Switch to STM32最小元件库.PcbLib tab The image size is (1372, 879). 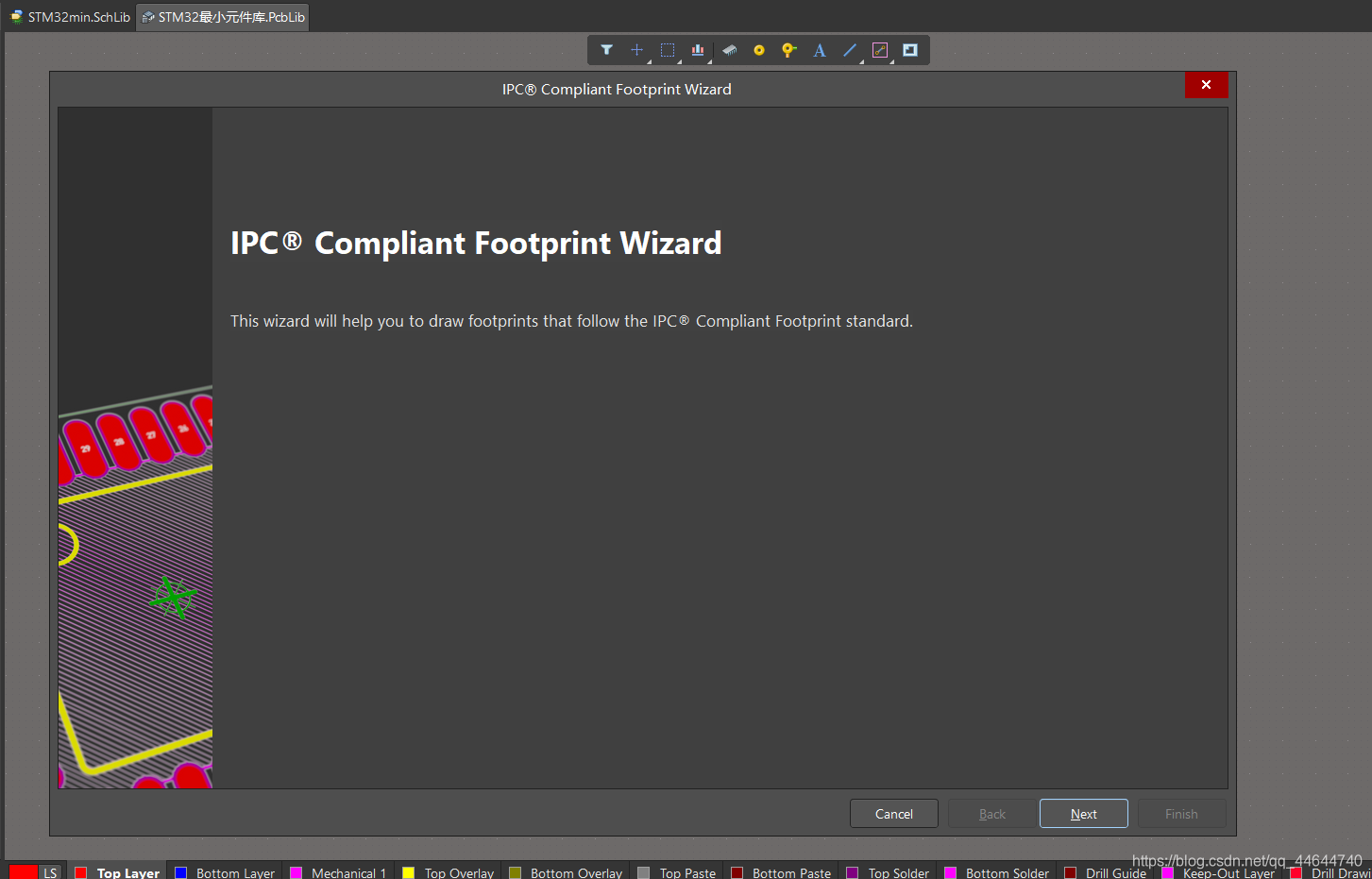coord(223,17)
